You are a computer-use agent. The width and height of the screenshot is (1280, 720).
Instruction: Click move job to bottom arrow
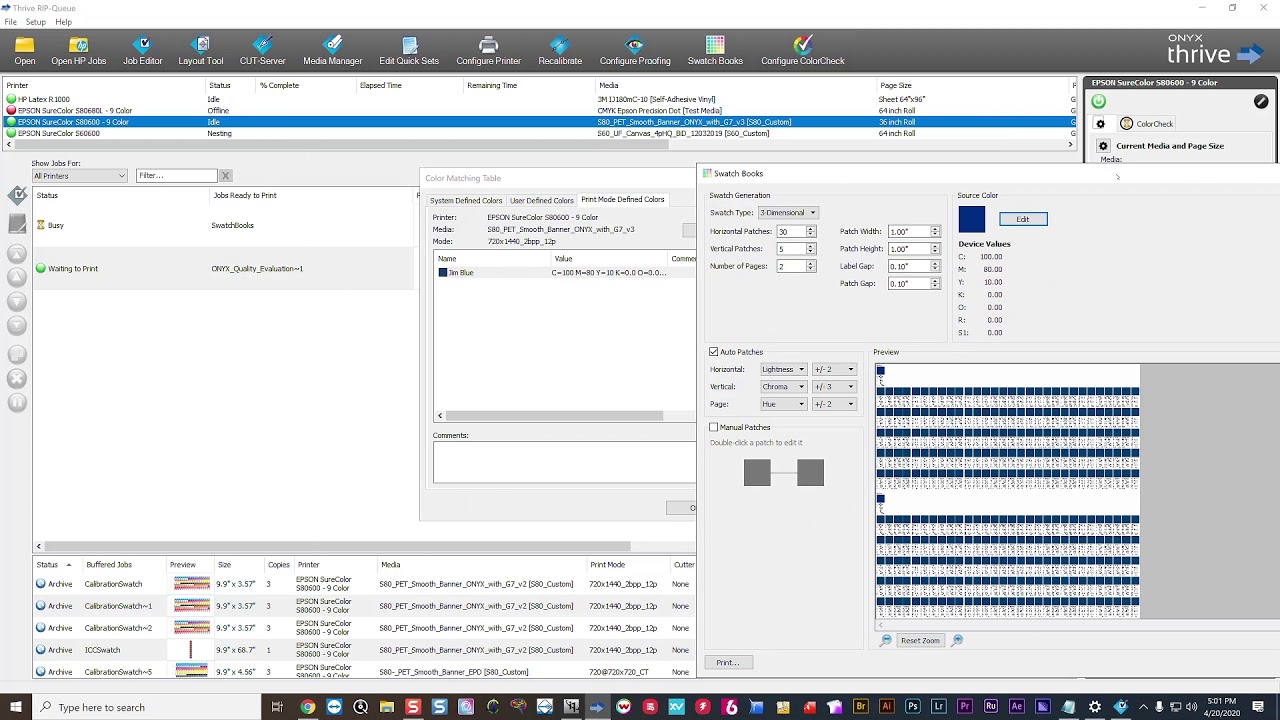click(x=17, y=326)
